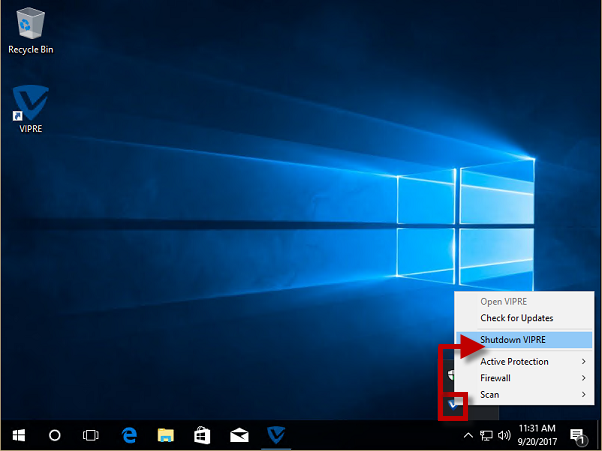
Task: Click the VIPRE icon in taskbar
Action: click(x=275, y=435)
